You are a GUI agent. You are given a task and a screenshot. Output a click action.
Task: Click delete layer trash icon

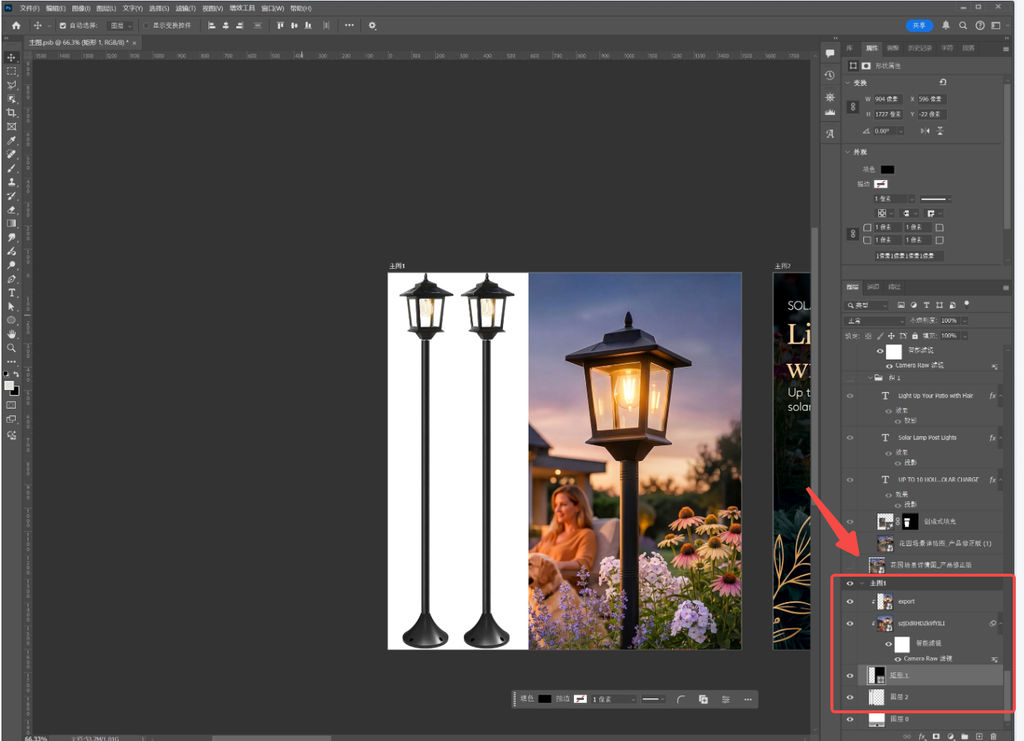click(993, 736)
